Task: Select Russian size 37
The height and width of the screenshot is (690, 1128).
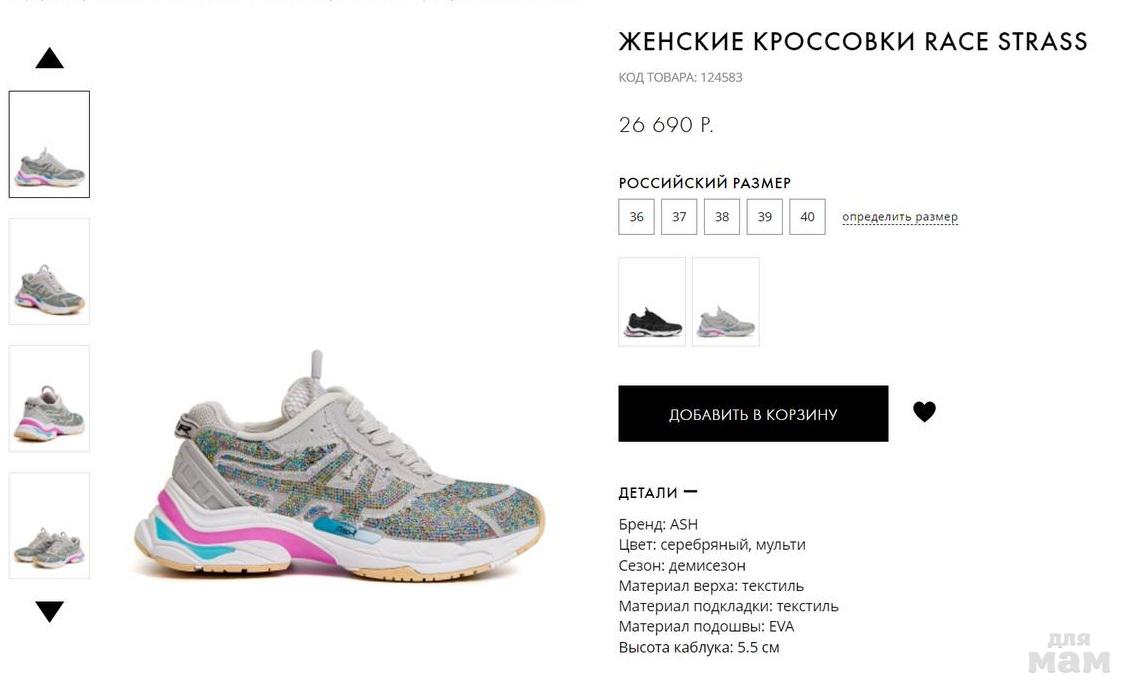Action: pos(679,217)
